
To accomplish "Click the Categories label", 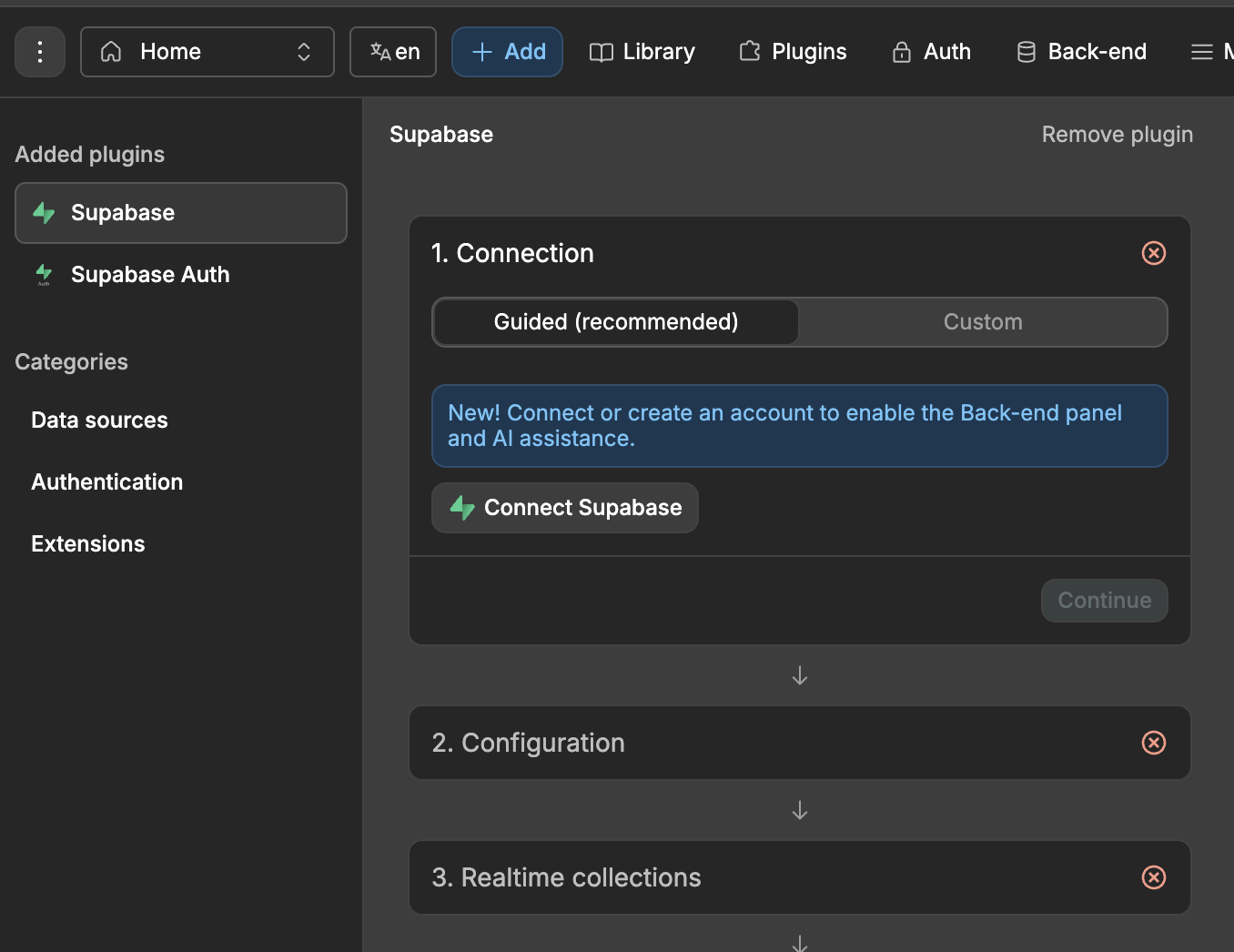I will tap(72, 362).
